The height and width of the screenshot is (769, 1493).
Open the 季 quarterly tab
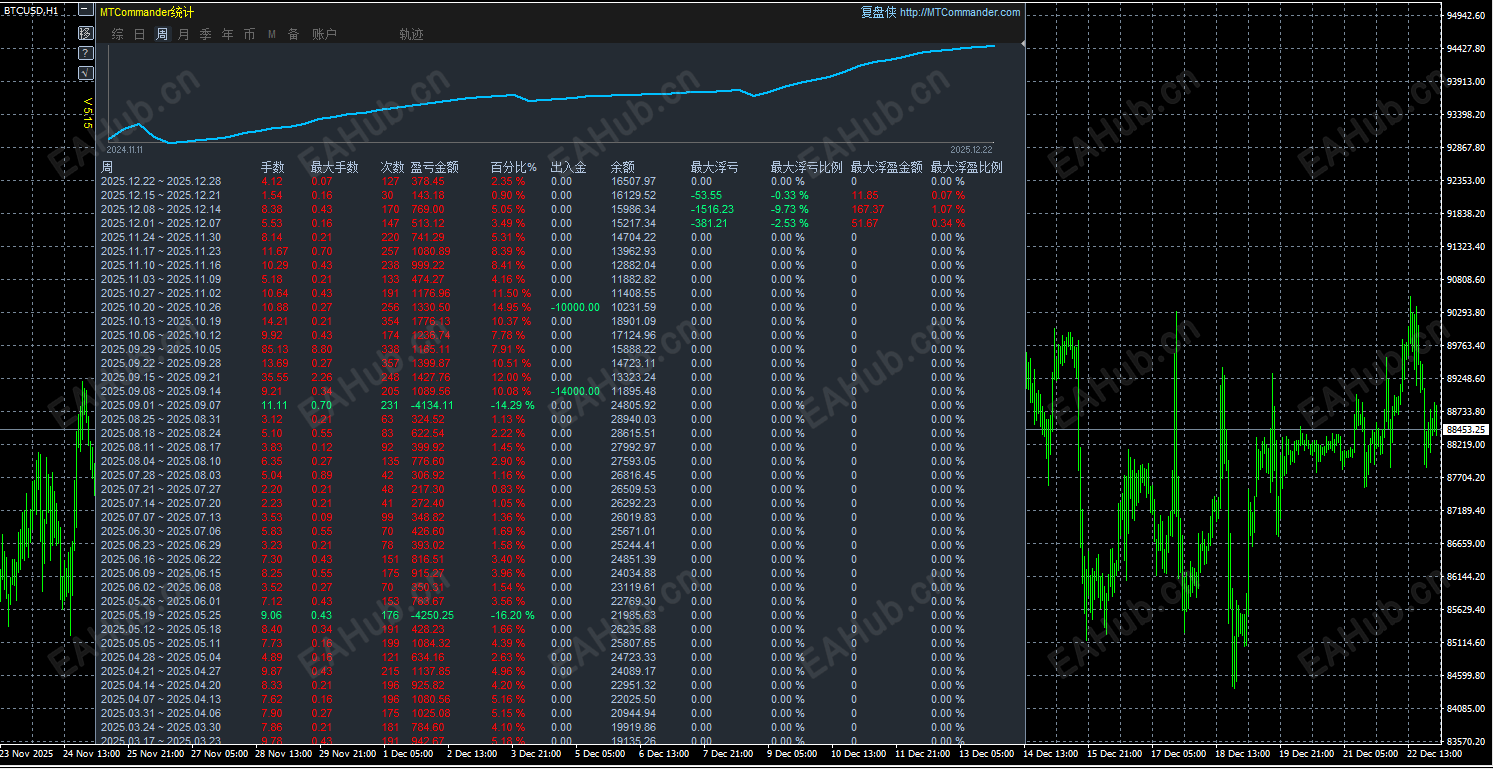pyautogui.click(x=206, y=34)
